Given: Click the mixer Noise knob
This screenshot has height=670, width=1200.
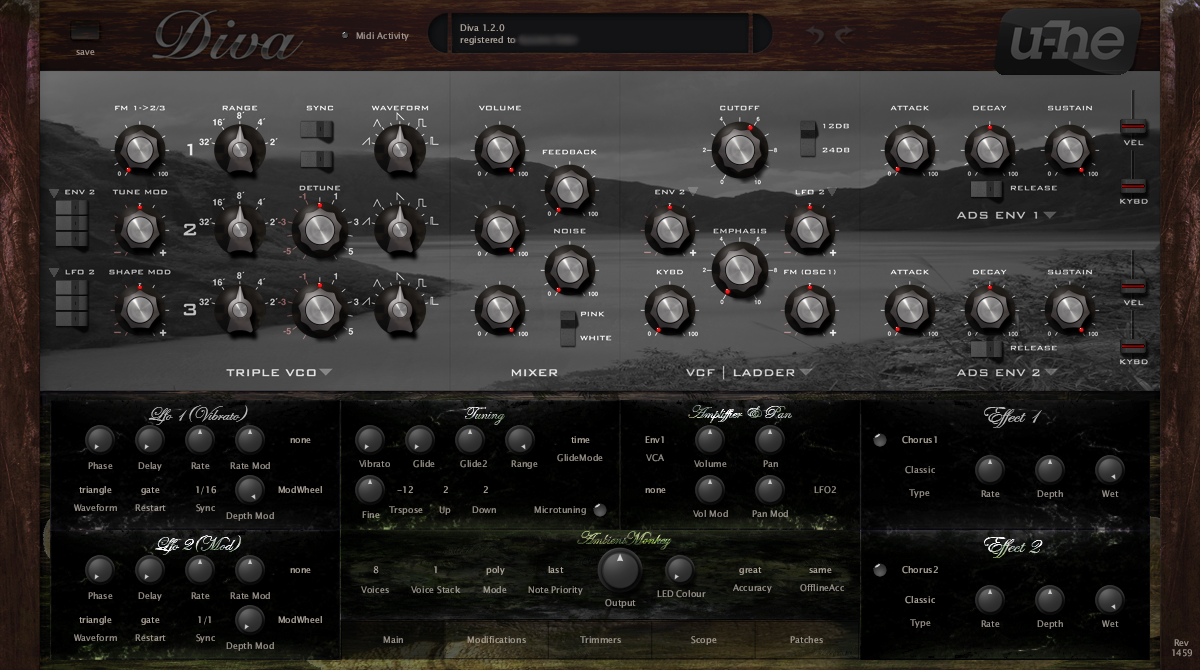Looking at the screenshot, I should (568, 268).
